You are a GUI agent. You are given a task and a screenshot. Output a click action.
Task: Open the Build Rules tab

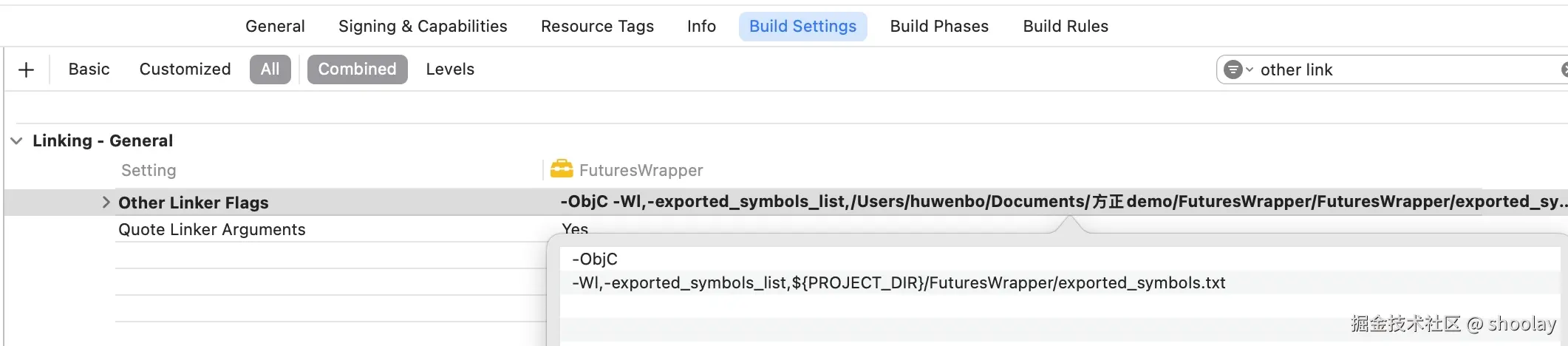click(1066, 27)
